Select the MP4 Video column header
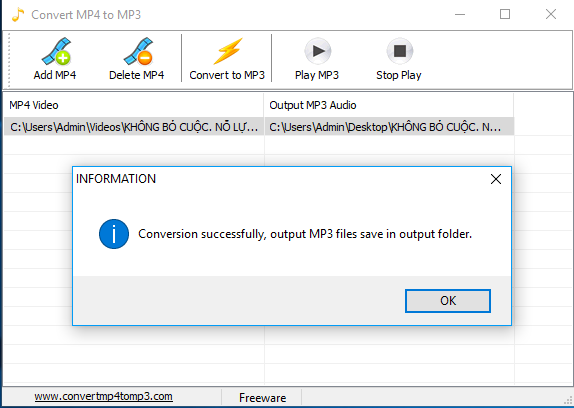 134,105
